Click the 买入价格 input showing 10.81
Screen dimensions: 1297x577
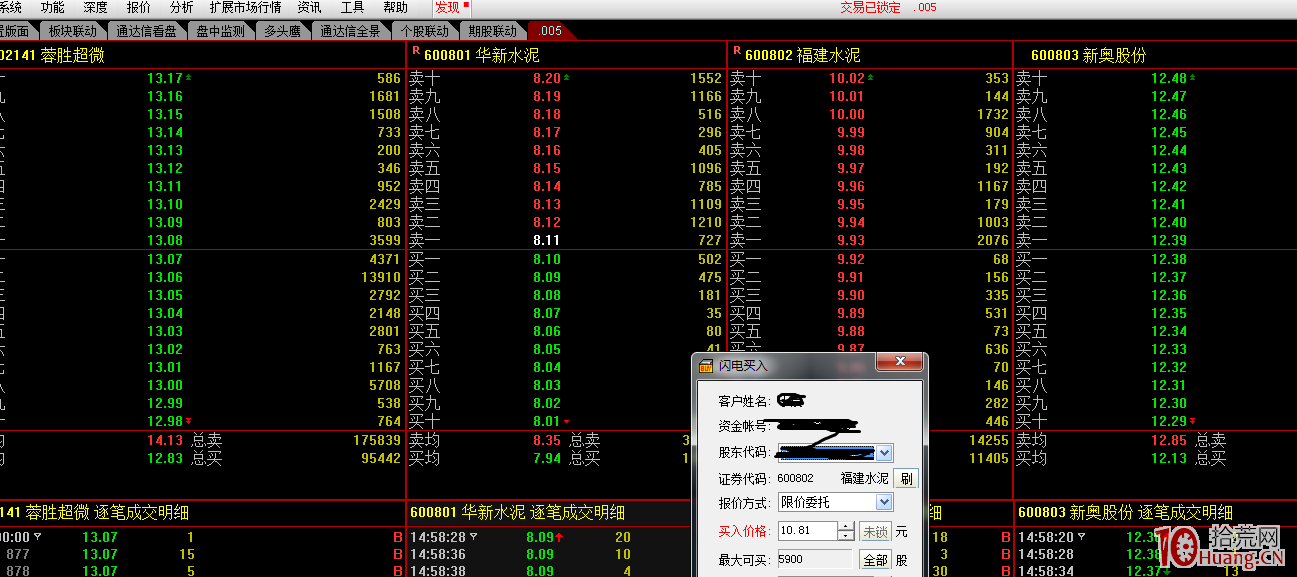tap(808, 532)
